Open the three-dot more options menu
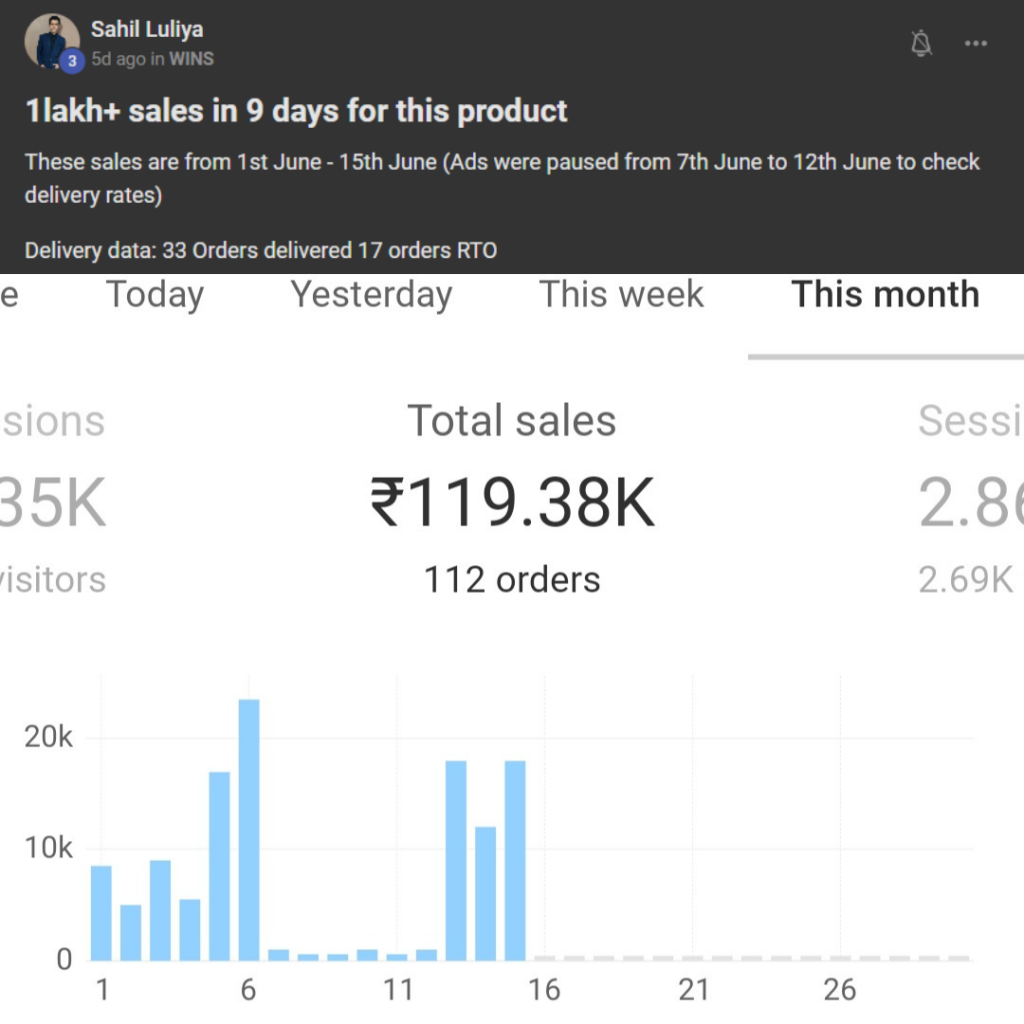 (x=975, y=43)
